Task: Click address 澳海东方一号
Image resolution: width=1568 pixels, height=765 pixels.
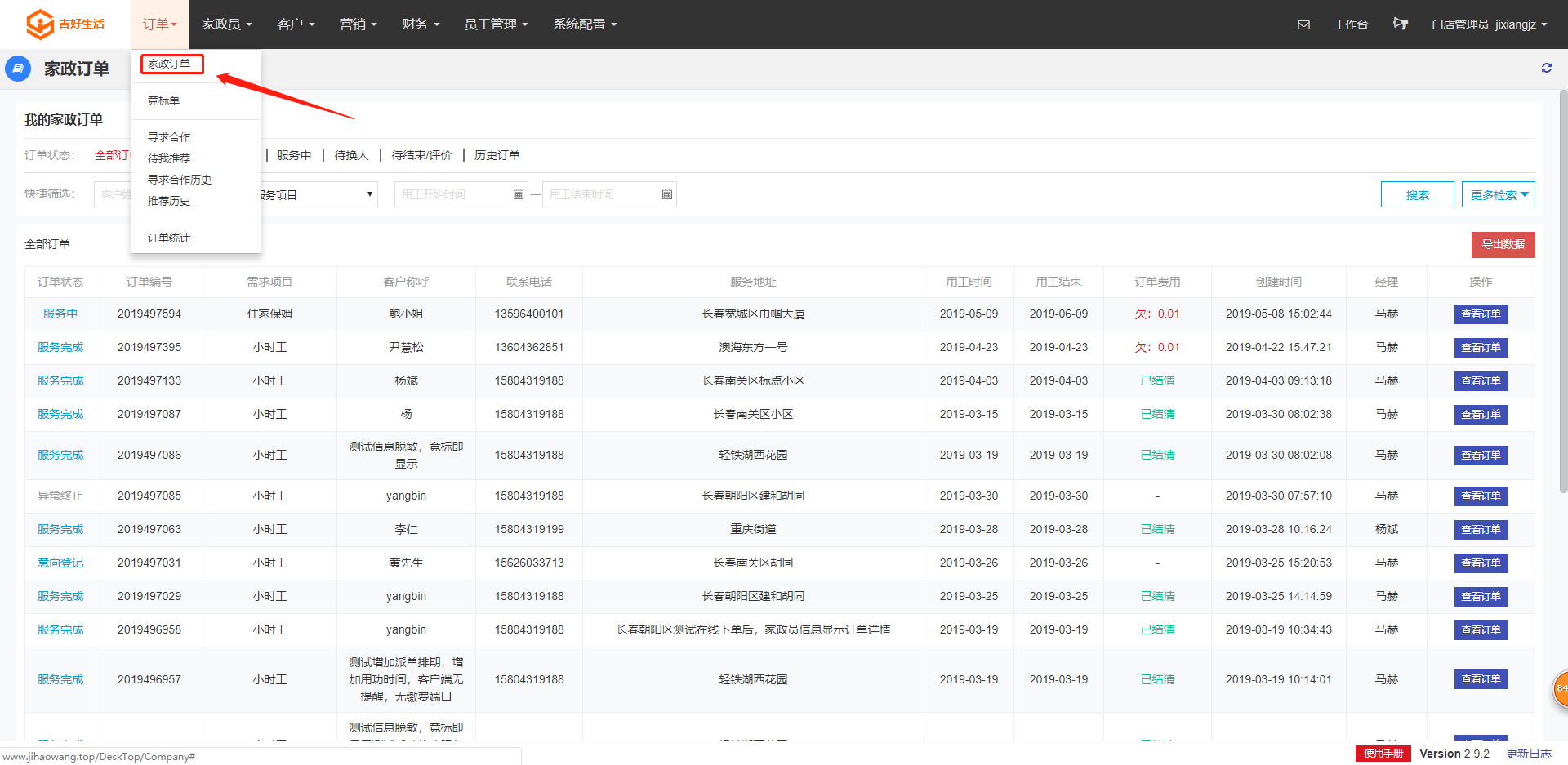Action: coord(753,347)
